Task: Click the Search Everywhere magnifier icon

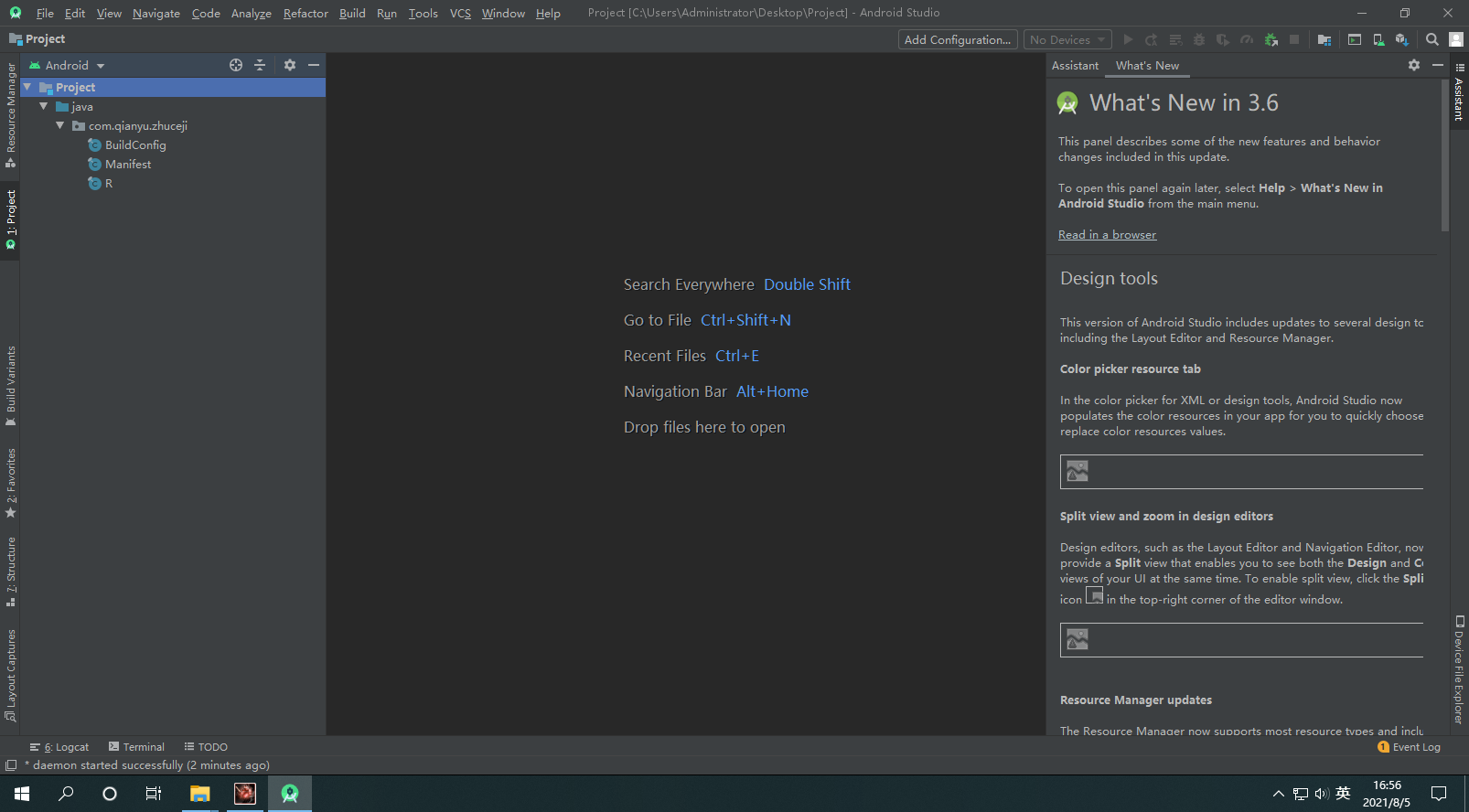Action: tap(1432, 39)
